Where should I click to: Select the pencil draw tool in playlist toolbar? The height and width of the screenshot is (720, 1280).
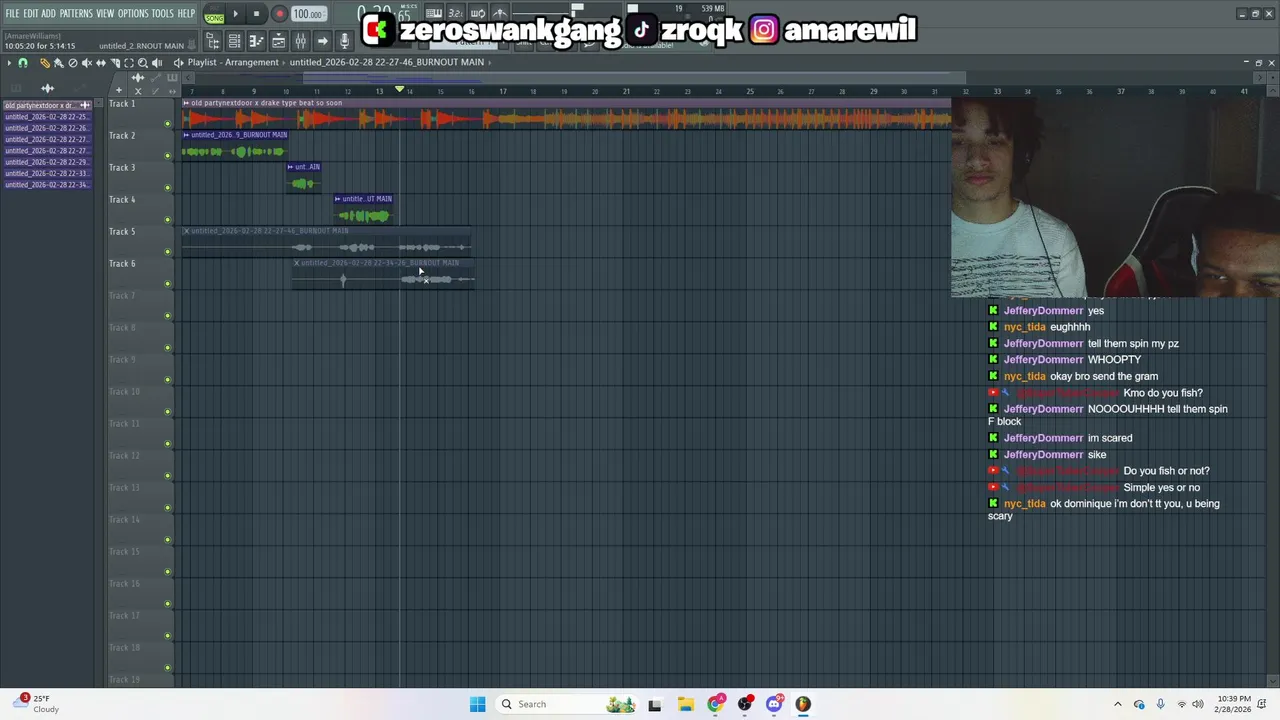tap(45, 63)
